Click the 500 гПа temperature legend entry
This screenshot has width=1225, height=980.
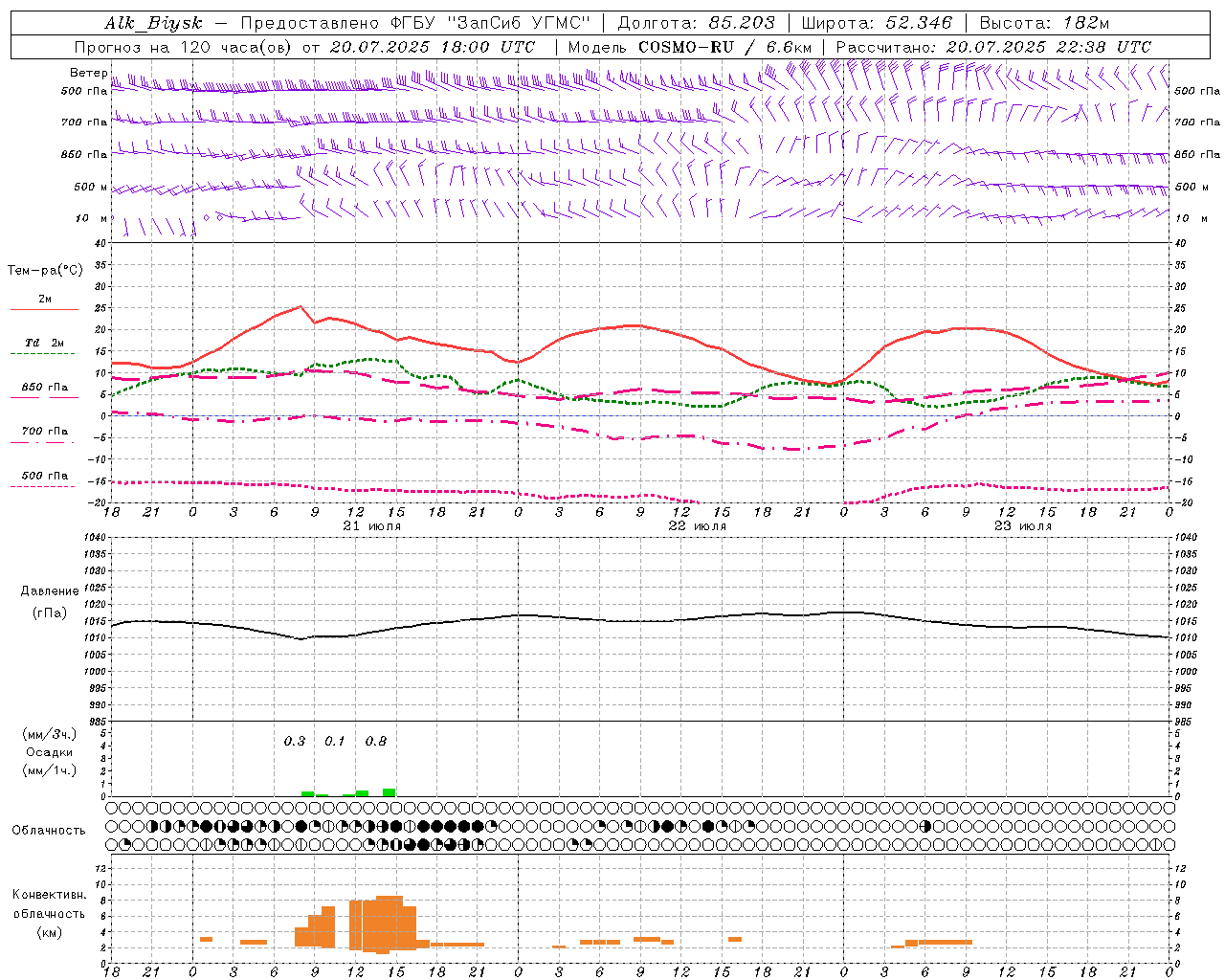pyautogui.click(x=45, y=476)
